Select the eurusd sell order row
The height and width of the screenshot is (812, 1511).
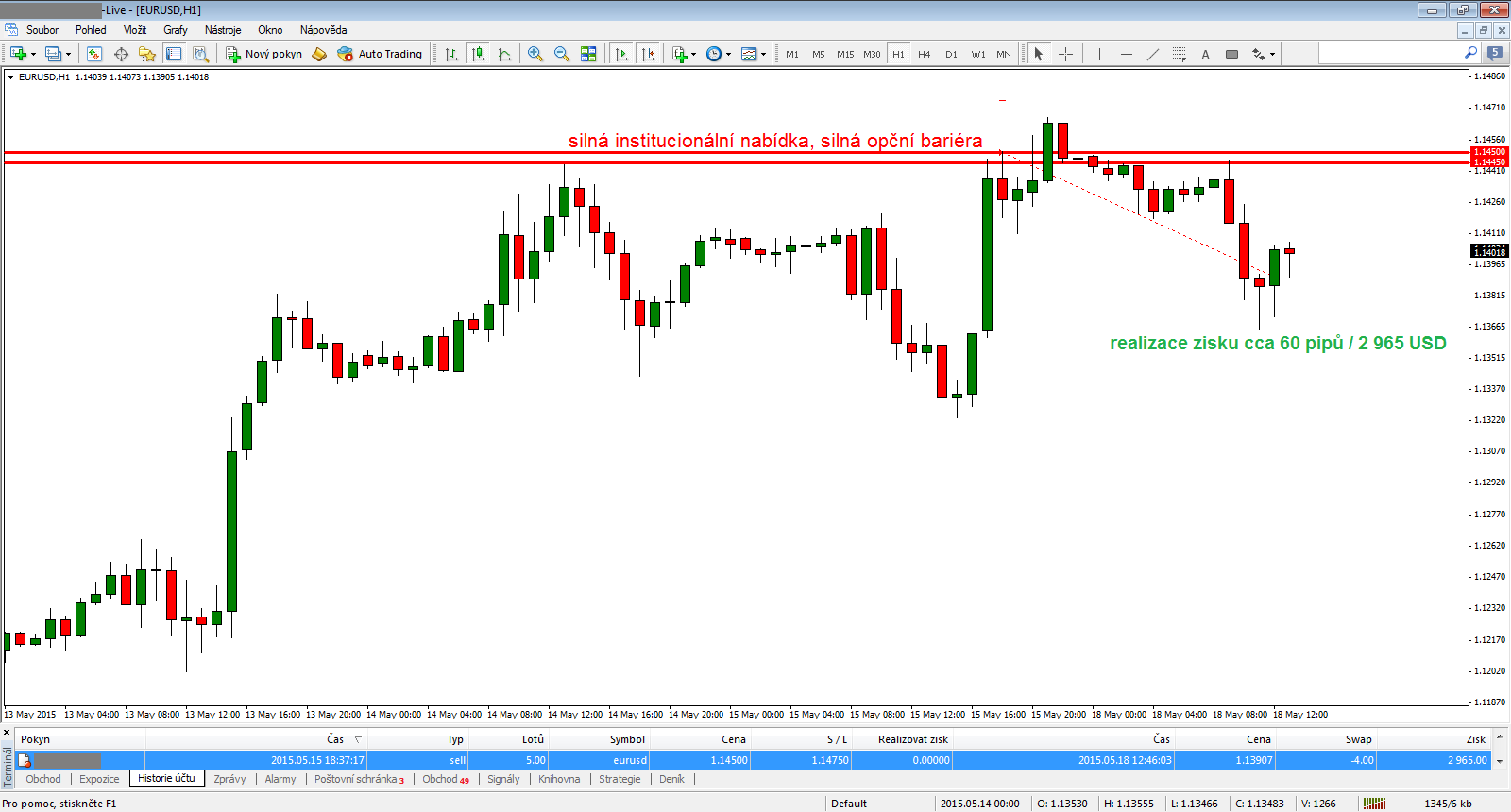coord(753,760)
